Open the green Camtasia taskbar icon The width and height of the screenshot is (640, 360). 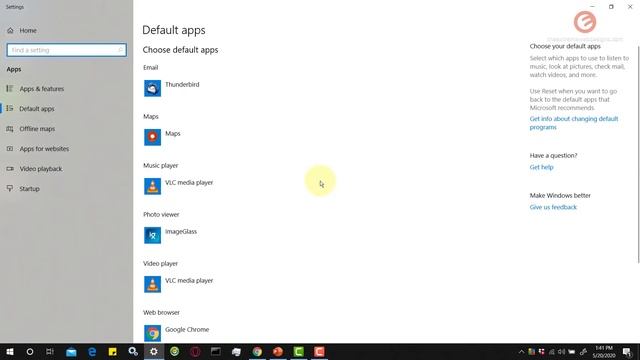tap(299, 351)
